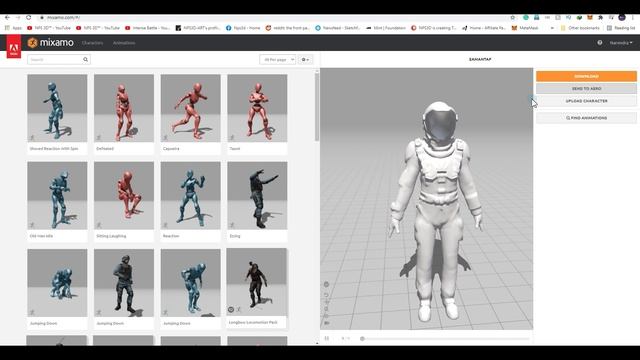Open the Mint | Foundation bookmark
The image size is (640, 360).
pyautogui.click(x=386, y=28)
